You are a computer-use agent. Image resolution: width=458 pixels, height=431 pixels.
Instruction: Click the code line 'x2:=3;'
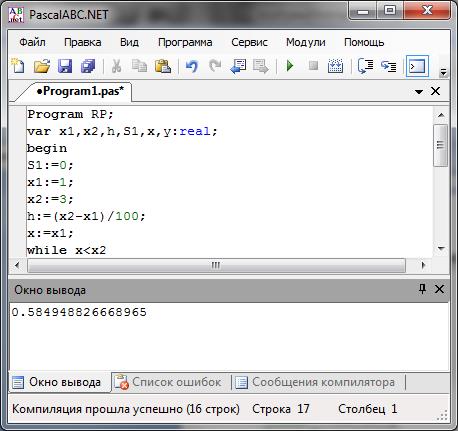click(50, 199)
